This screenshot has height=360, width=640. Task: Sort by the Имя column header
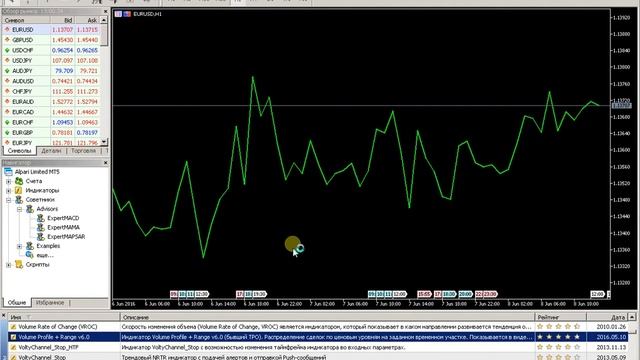[x=63, y=317]
